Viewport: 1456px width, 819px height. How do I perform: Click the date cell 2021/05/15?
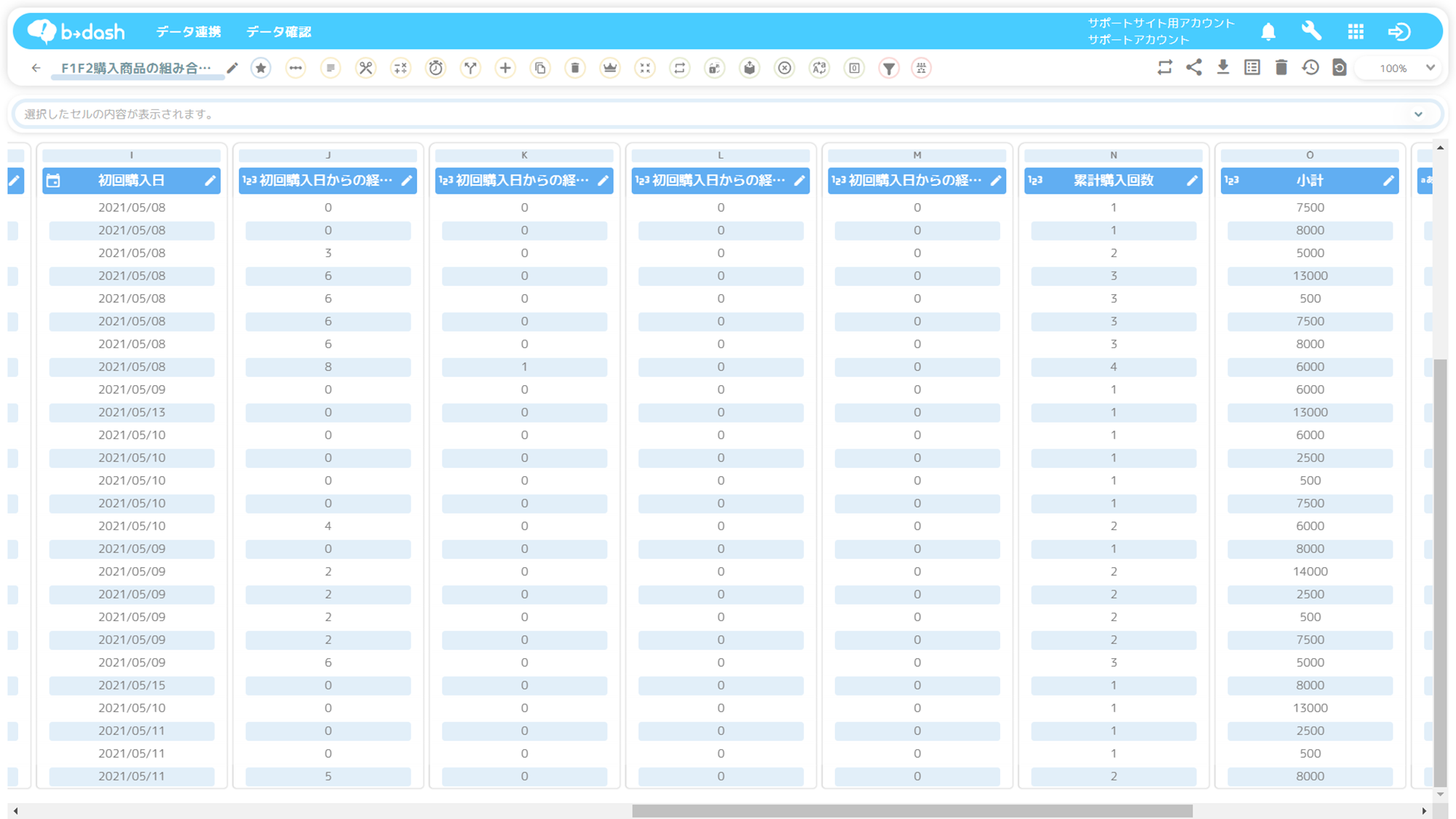(x=132, y=685)
